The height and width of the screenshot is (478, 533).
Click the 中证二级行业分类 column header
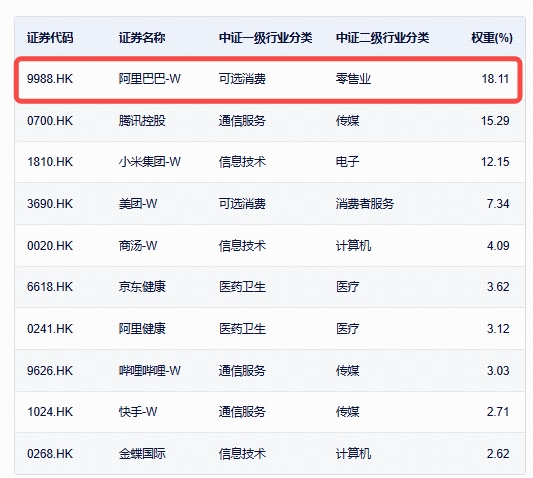(382, 38)
